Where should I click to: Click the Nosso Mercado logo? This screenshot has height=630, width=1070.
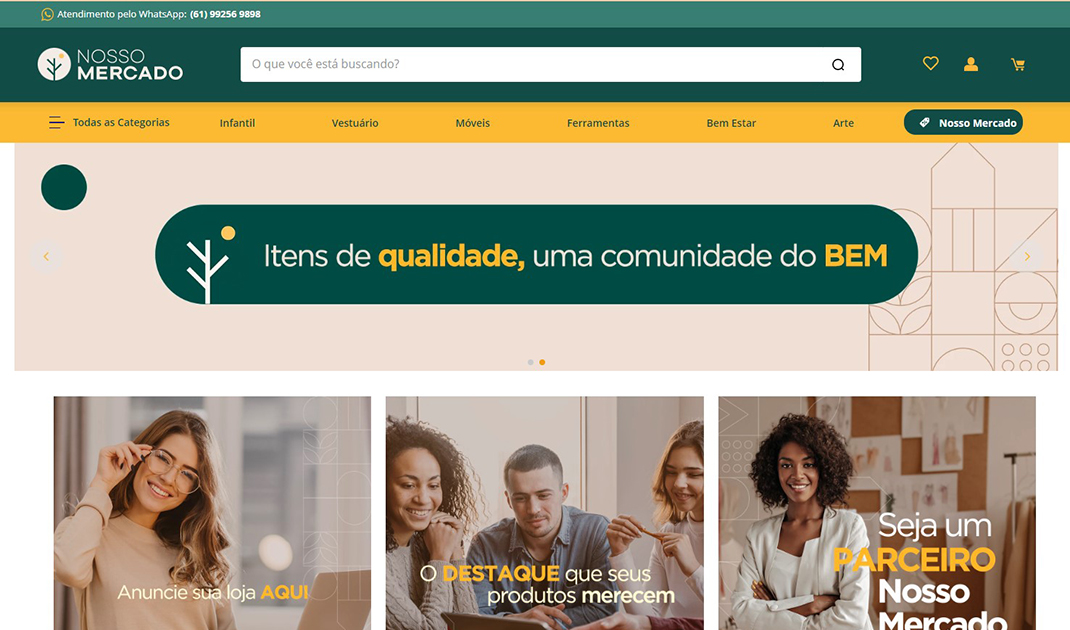point(111,64)
